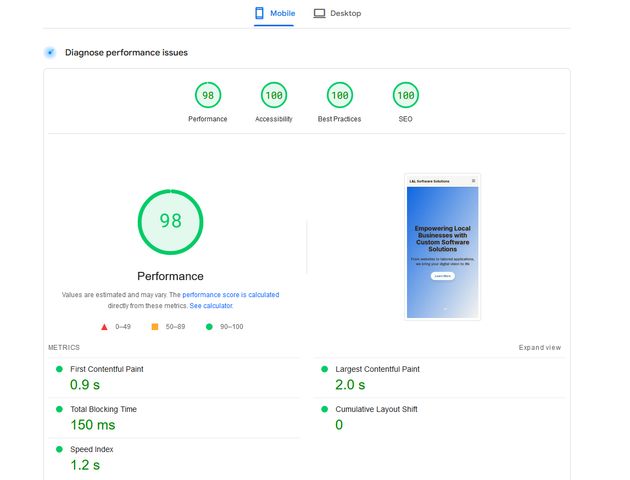The width and height of the screenshot is (630, 480).
Task: Click the Cumulative Layout Shift value 0
Action: (339, 425)
